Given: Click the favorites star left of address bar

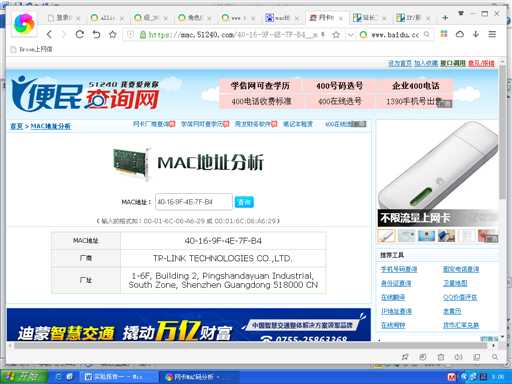Looking at the screenshot, I should click(113, 34).
